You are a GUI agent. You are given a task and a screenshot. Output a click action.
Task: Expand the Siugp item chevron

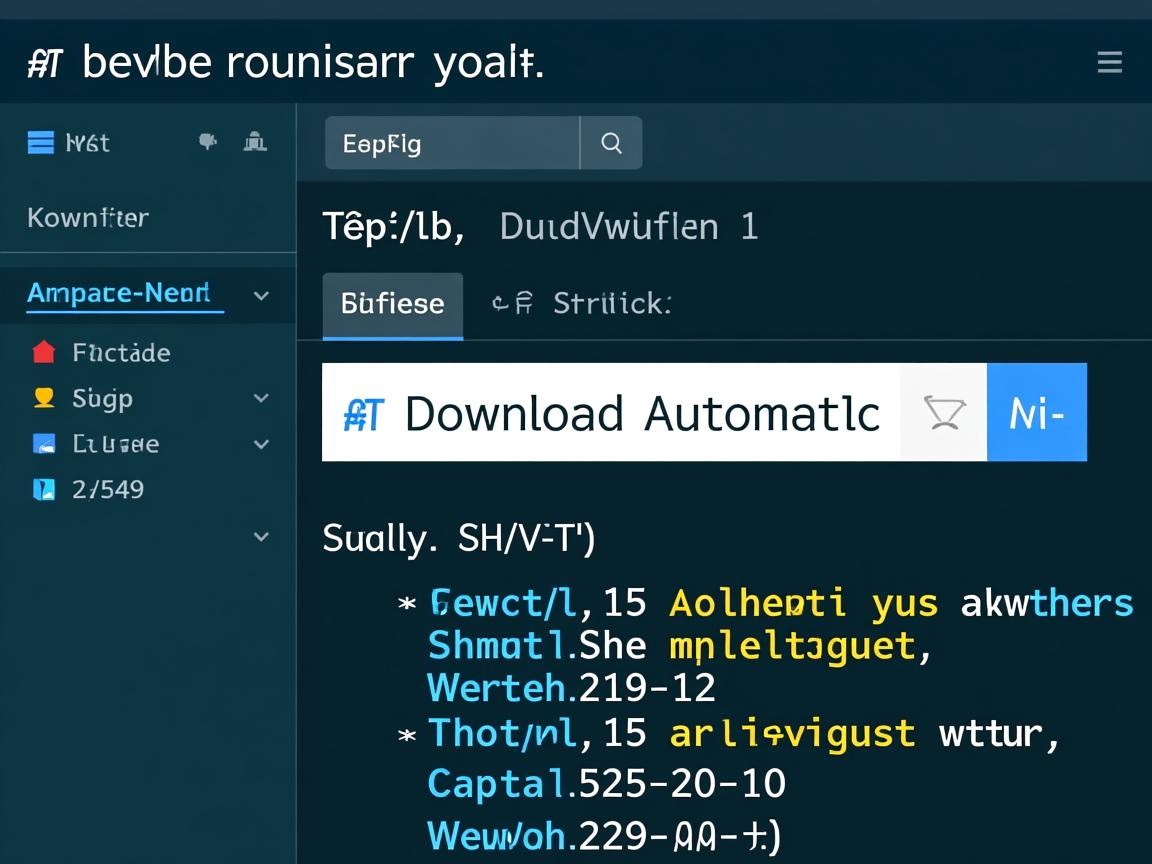point(261,398)
